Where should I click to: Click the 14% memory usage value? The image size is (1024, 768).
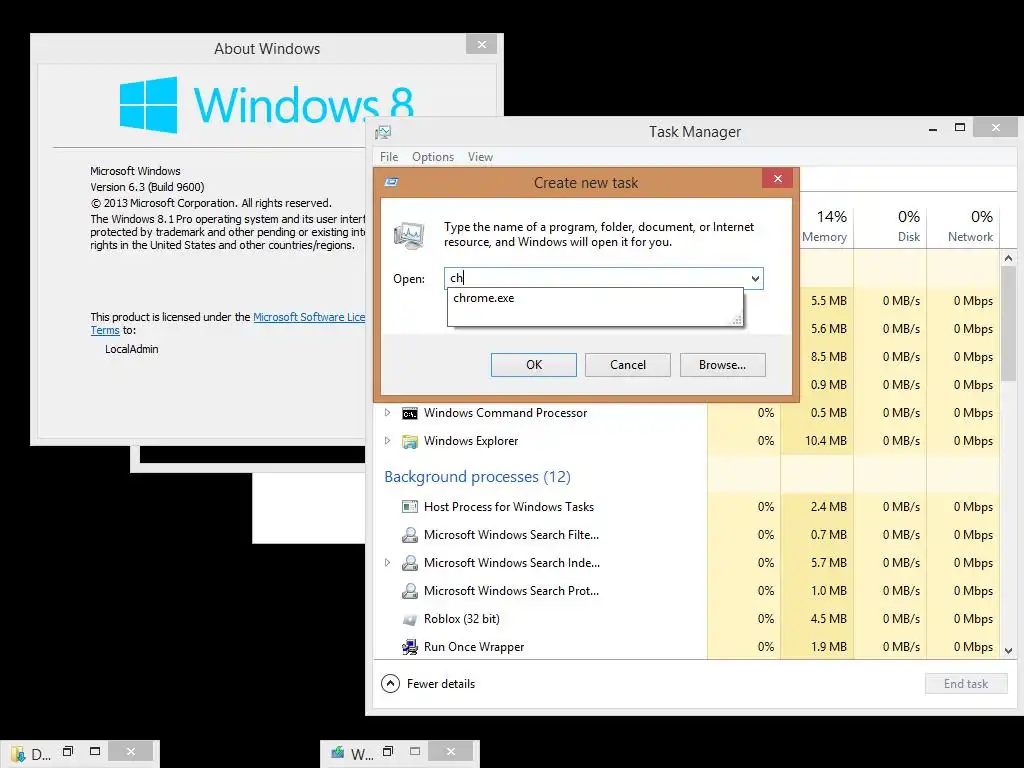coord(831,217)
